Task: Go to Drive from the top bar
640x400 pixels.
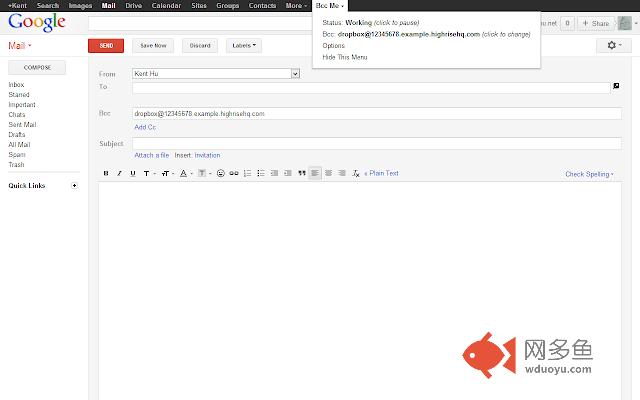Action: [x=133, y=6]
